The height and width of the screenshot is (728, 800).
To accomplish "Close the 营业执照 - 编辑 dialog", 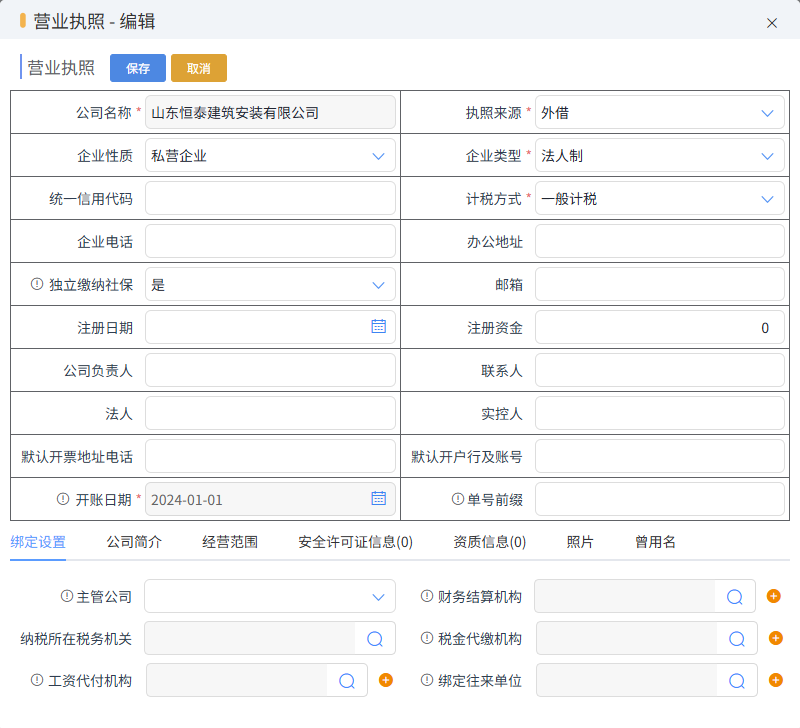I will [x=771, y=23].
